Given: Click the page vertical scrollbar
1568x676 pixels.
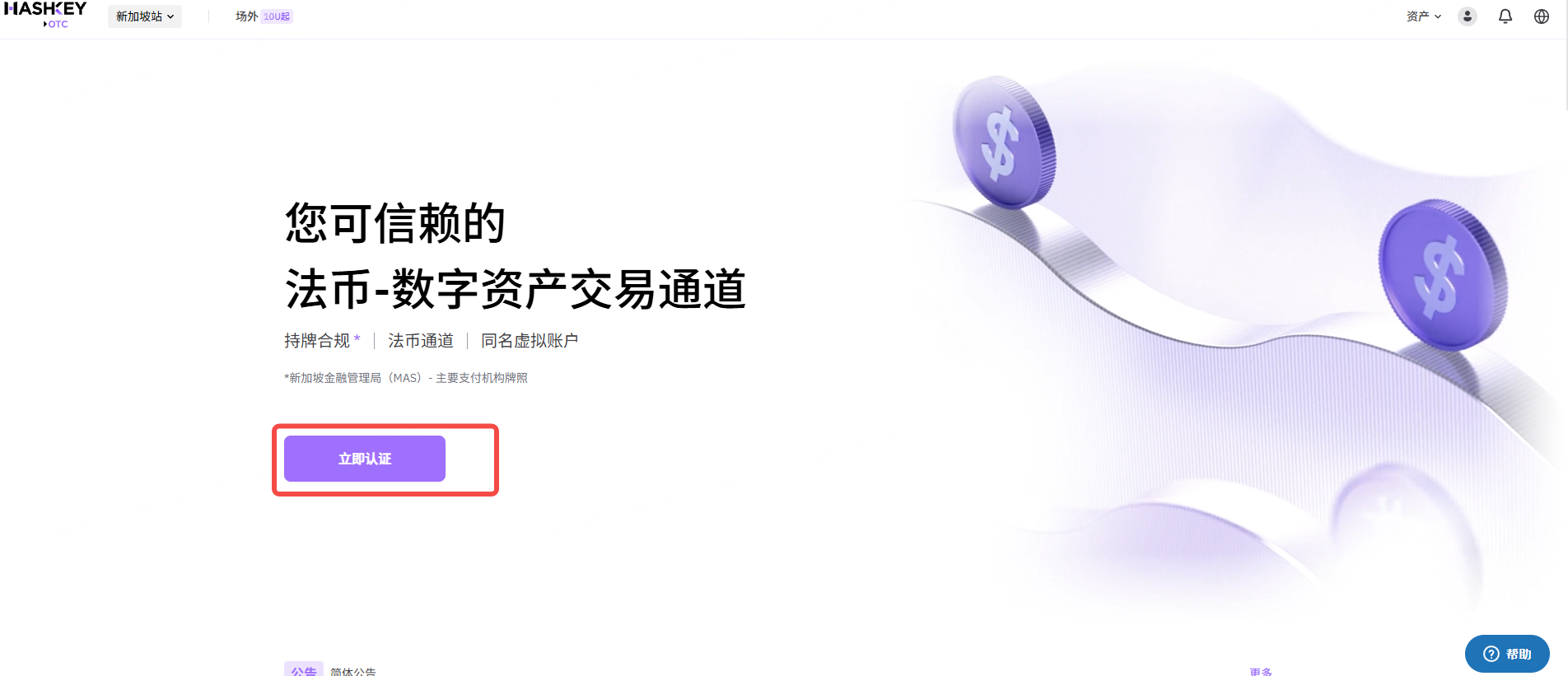Looking at the screenshot, I should [x=1565, y=55].
